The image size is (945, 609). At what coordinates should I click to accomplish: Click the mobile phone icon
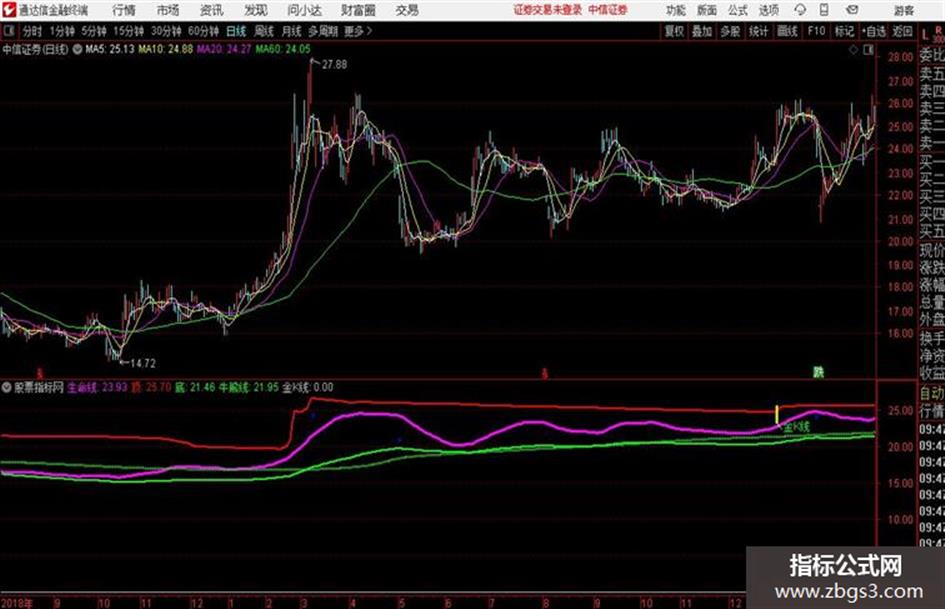point(824,10)
